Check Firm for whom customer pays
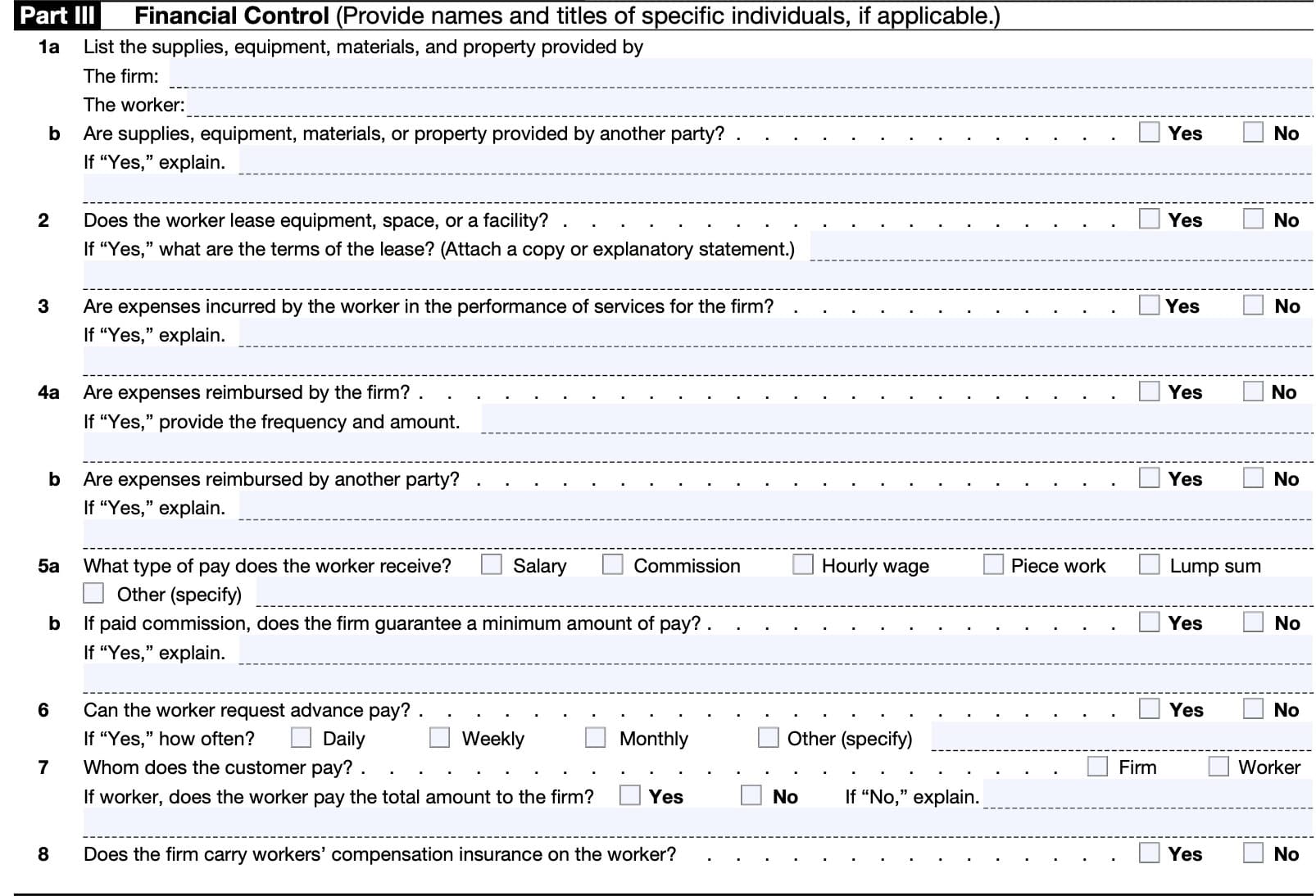The height and width of the screenshot is (896, 1316). pyautogui.click(x=1097, y=766)
